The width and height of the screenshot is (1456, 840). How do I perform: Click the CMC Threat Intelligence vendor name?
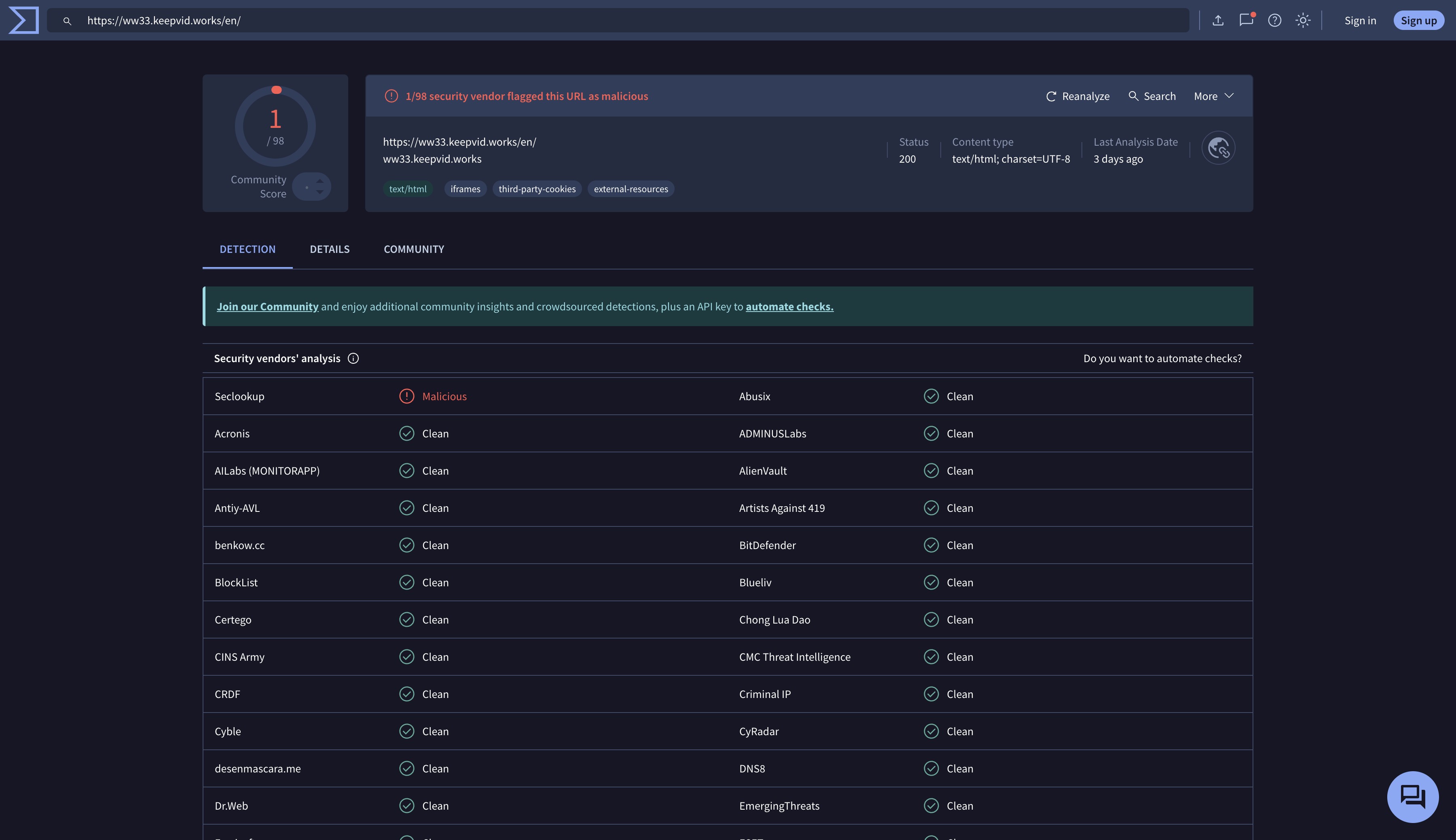point(795,657)
